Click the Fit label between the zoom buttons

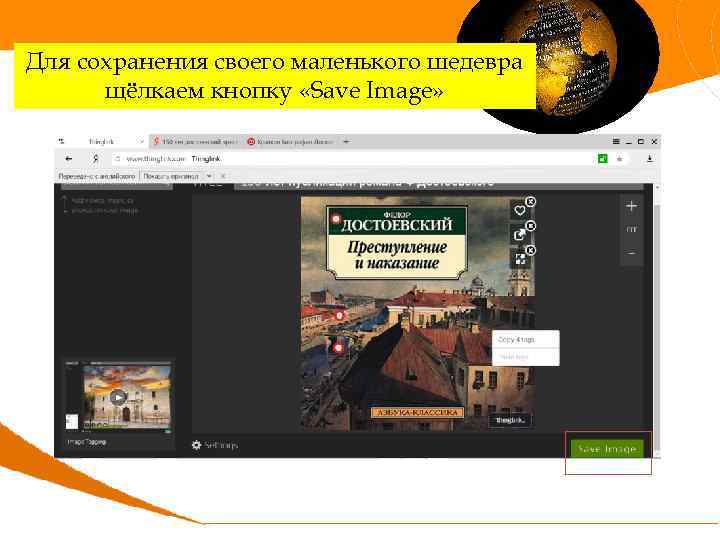click(x=631, y=229)
